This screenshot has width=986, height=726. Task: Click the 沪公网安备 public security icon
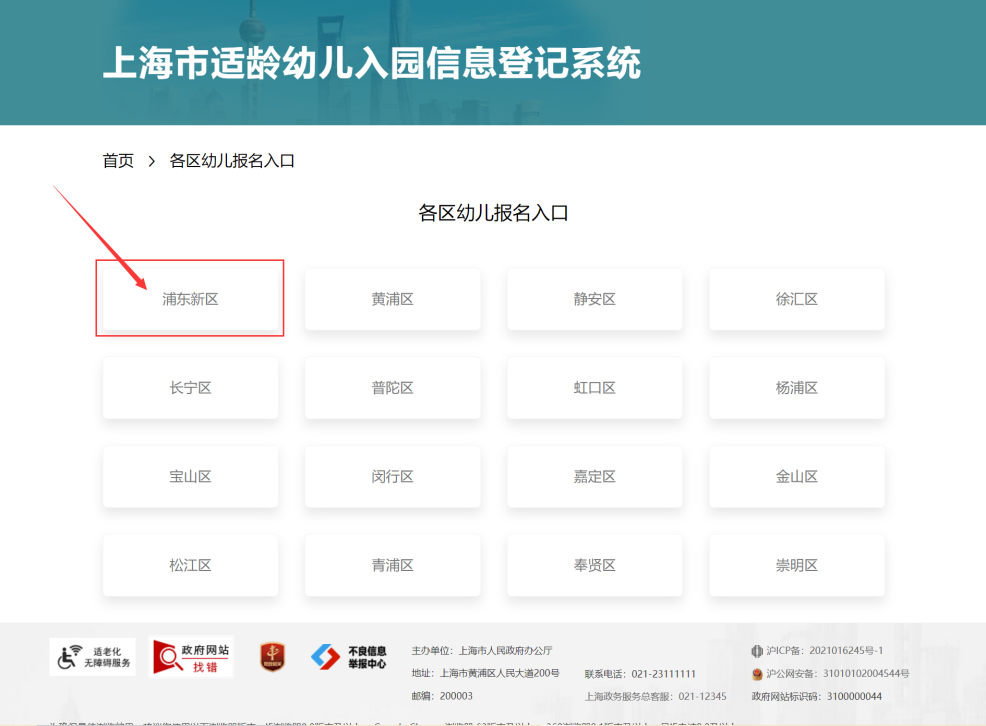coord(758,674)
